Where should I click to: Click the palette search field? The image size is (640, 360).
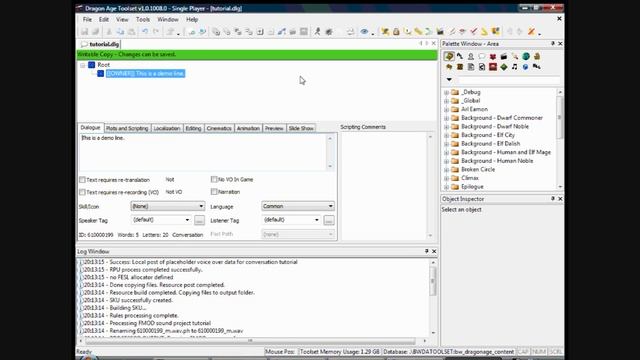pyautogui.click(x=508, y=80)
